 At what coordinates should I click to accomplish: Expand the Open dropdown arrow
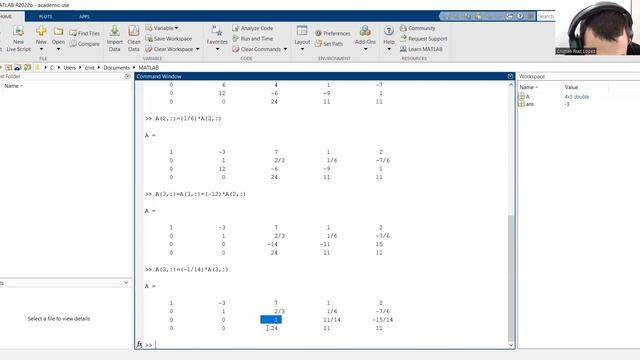click(x=58, y=49)
